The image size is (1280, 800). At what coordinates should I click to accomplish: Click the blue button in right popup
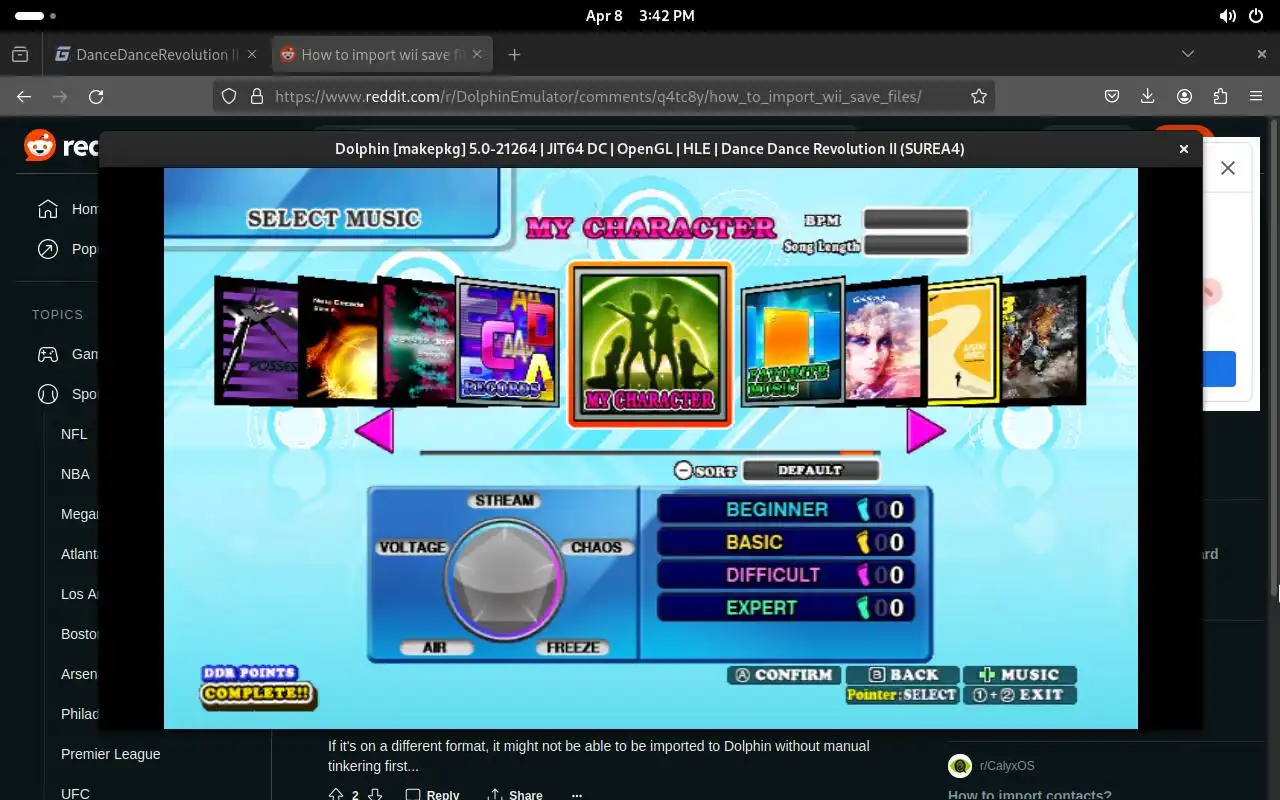point(1219,368)
